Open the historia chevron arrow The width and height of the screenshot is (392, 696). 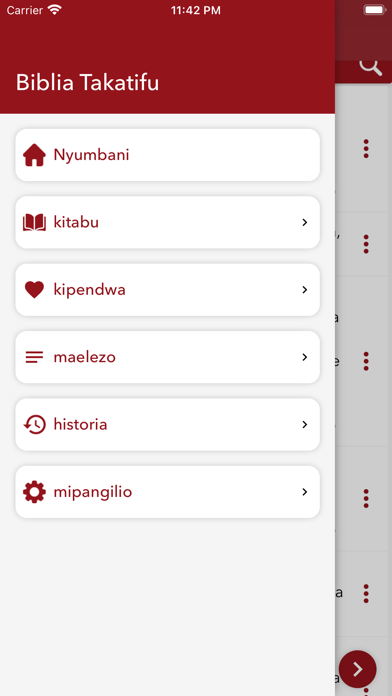305,424
